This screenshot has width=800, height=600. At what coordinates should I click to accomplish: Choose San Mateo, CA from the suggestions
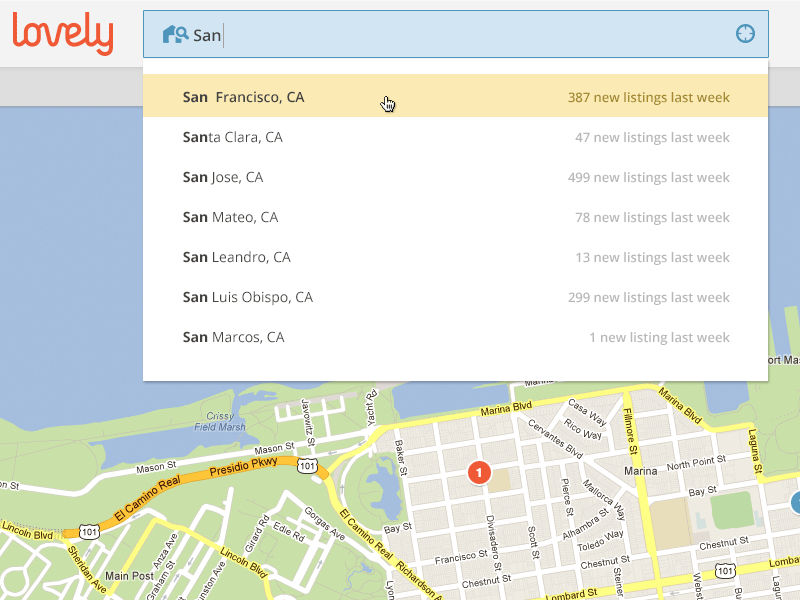230,217
